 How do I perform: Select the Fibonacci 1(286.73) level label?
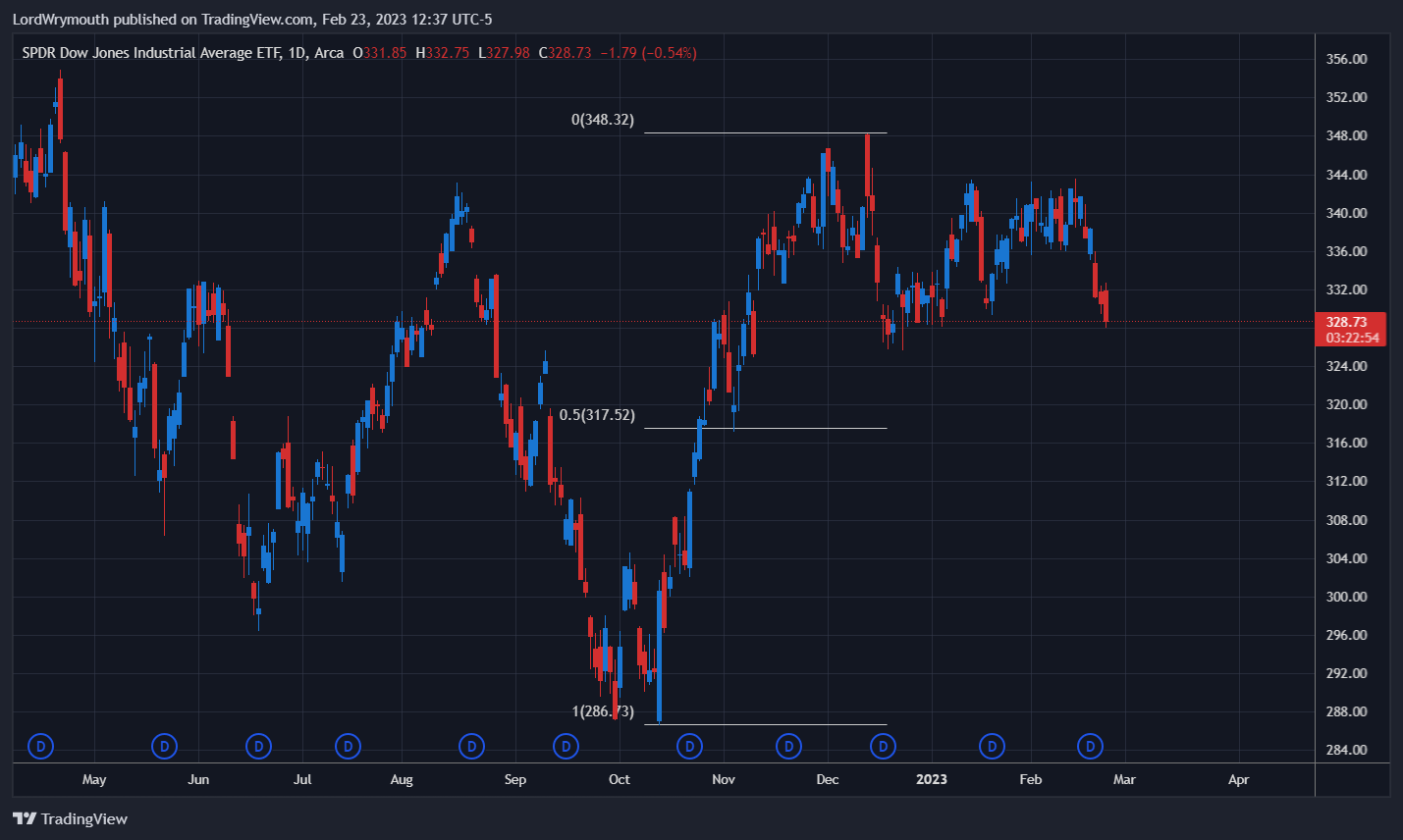coord(603,711)
